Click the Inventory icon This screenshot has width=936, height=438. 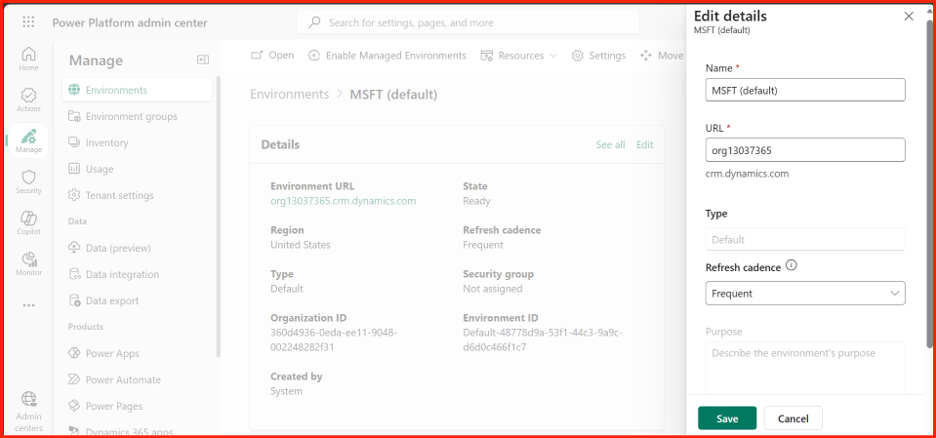[74, 143]
